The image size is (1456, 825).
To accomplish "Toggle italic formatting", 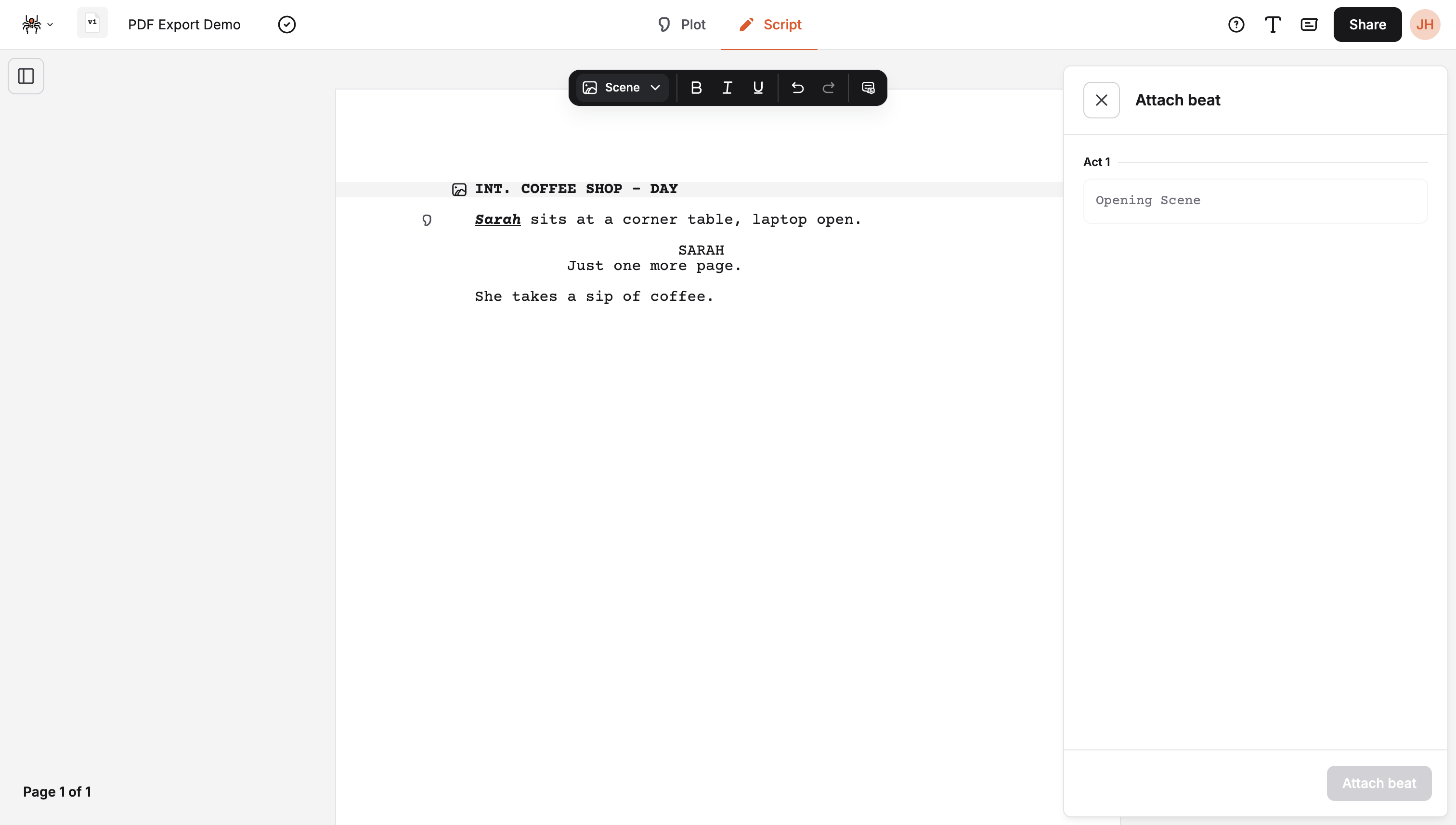I will point(727,87).
